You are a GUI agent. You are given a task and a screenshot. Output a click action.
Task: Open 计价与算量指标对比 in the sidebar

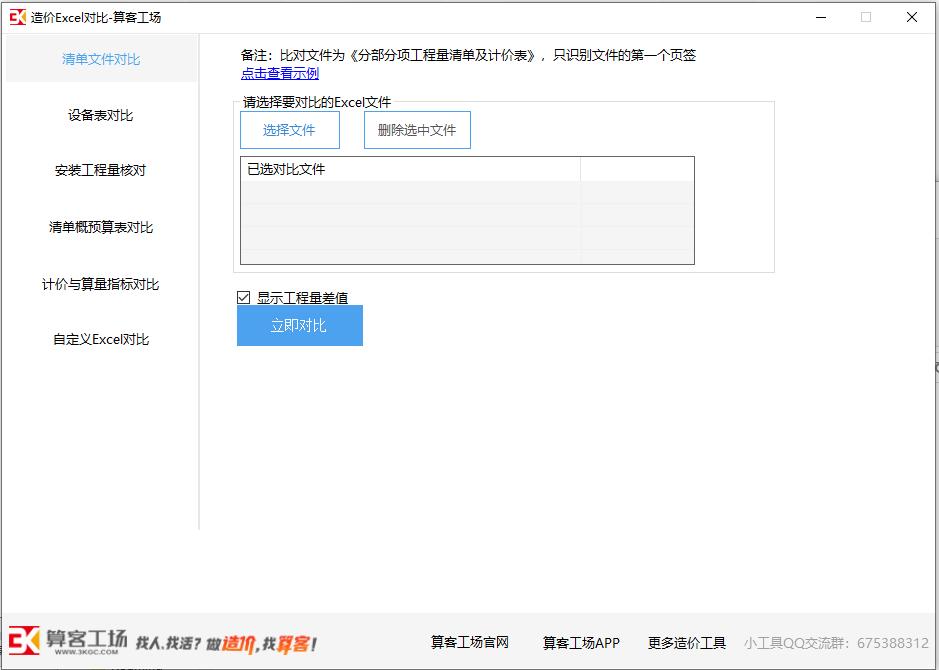(101, 284)
